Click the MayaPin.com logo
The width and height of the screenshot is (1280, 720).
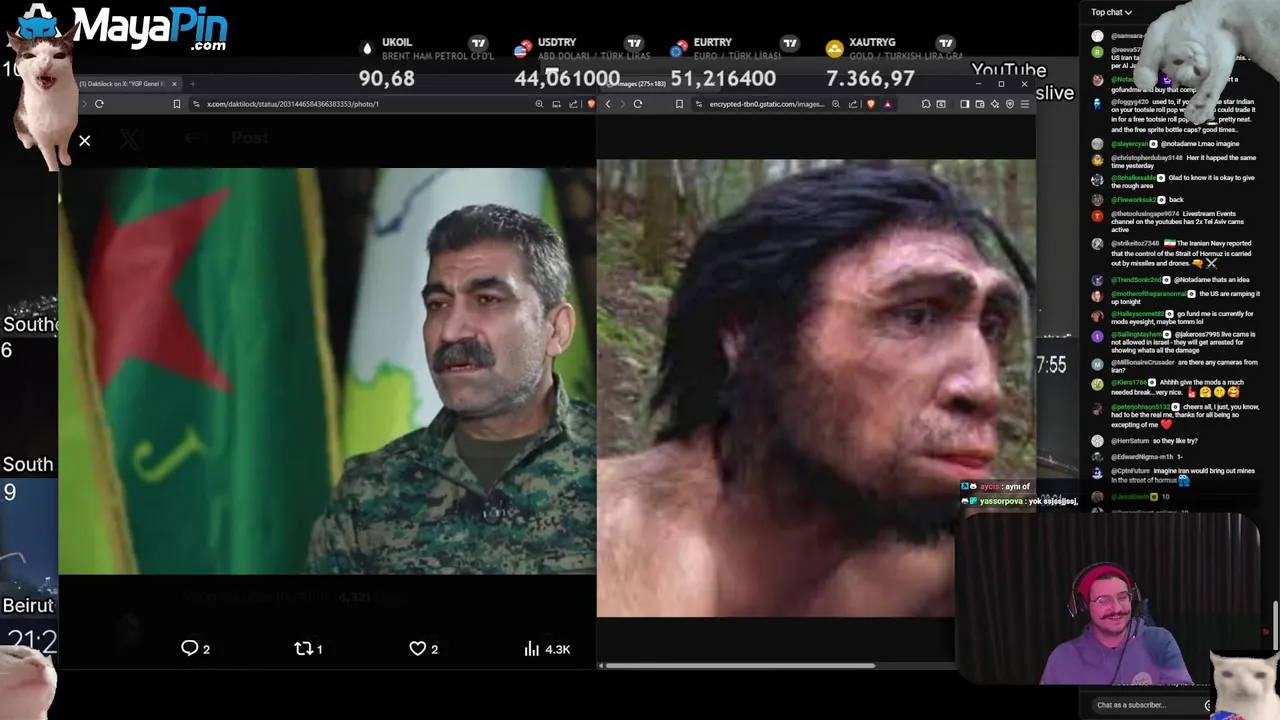(149, 28)
